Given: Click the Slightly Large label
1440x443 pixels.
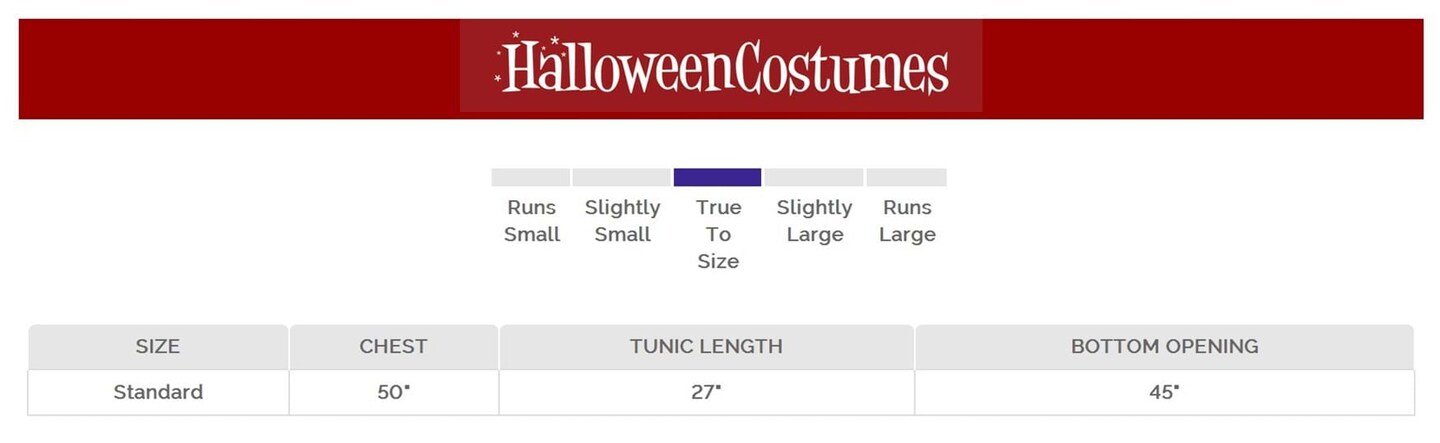Looking at the screenshot, I should click(x=814, y=221).
